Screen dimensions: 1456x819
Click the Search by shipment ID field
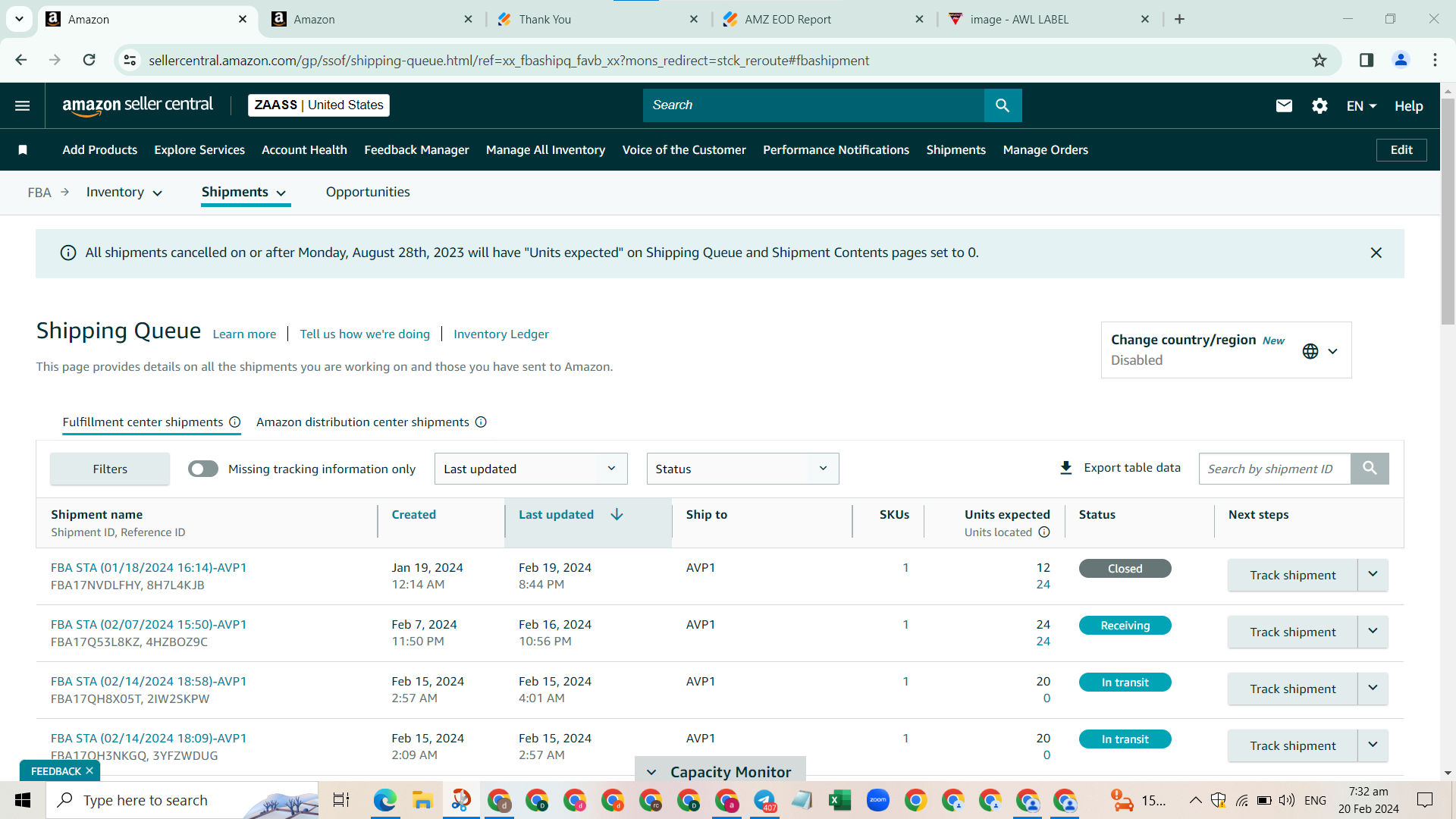click(1275, 469)
